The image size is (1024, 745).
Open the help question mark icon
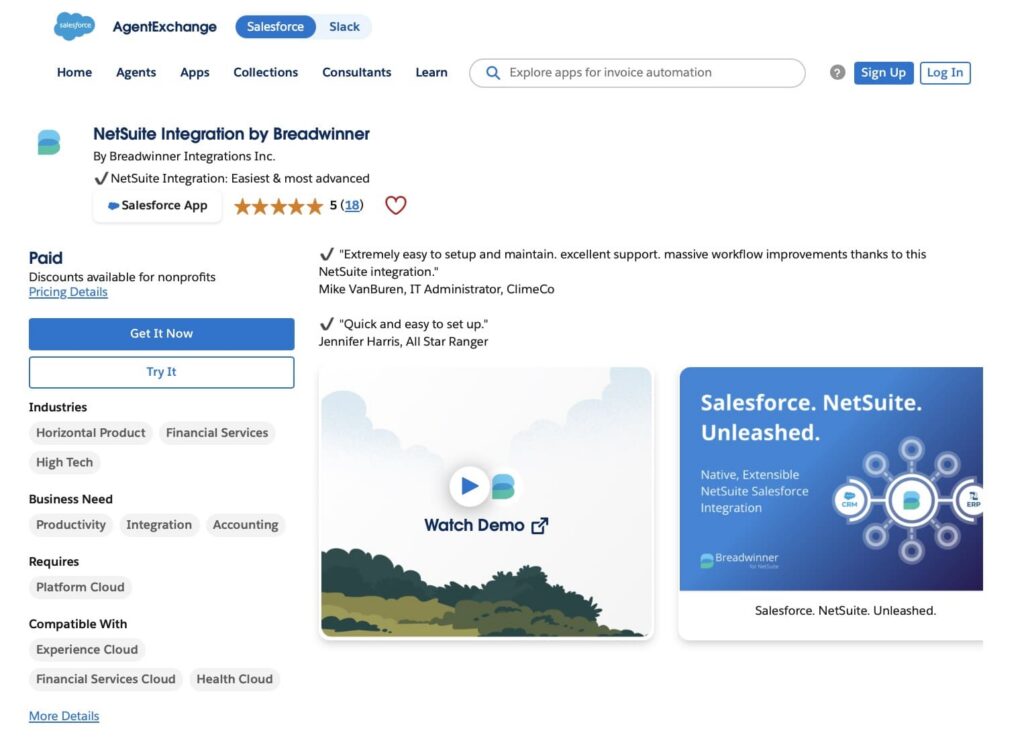point(837,72)
